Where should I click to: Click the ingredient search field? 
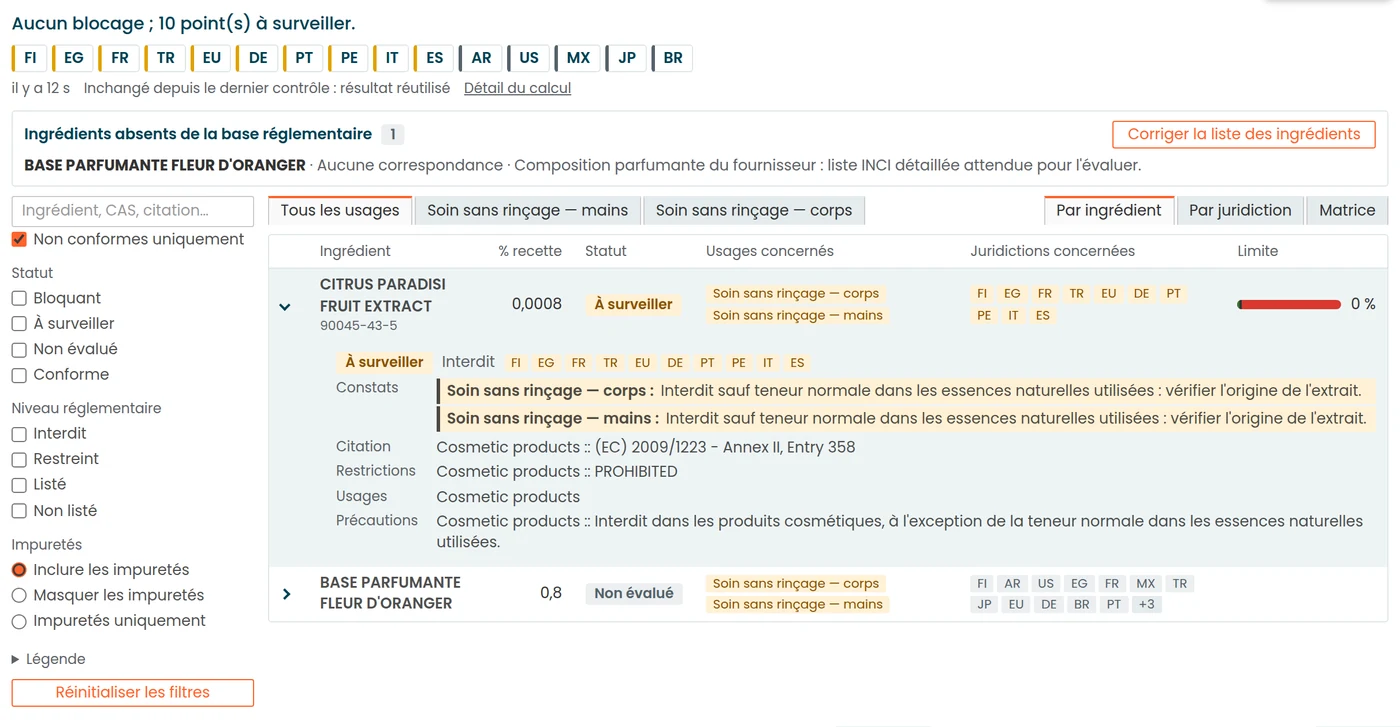(x=133, y=211)
